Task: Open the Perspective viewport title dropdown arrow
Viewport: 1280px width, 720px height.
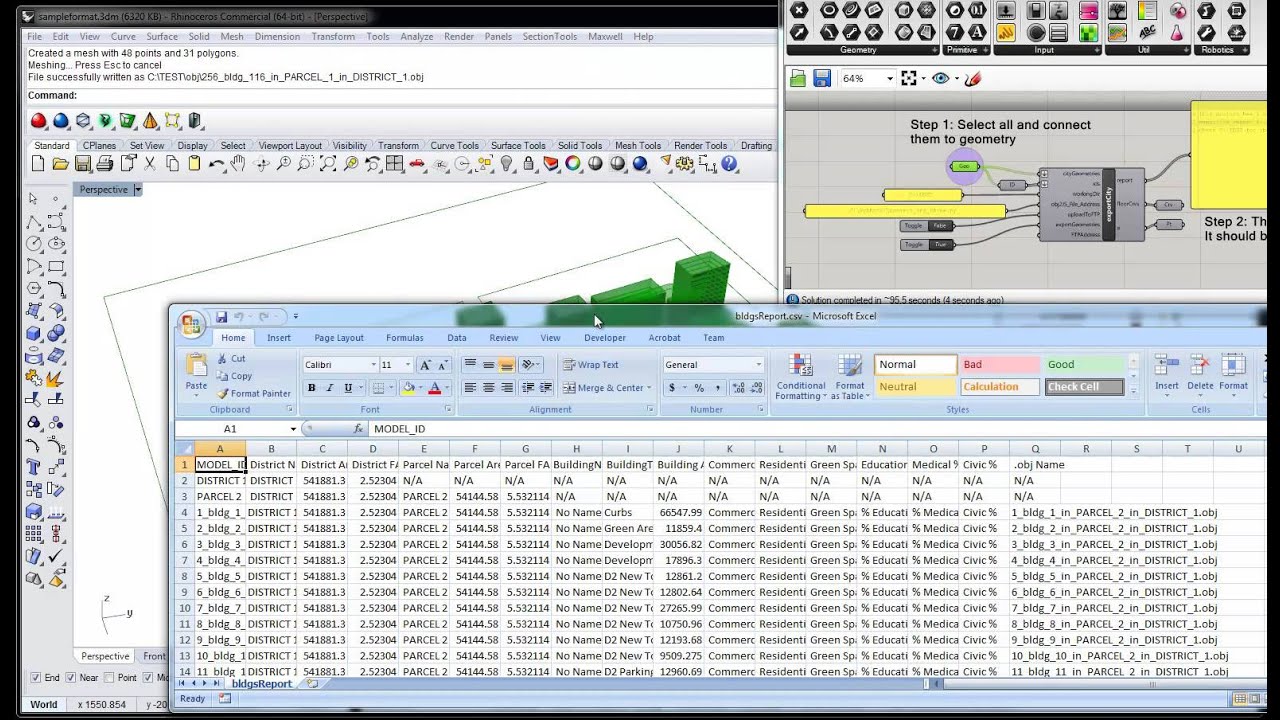Action: click(x=138, y=189)
